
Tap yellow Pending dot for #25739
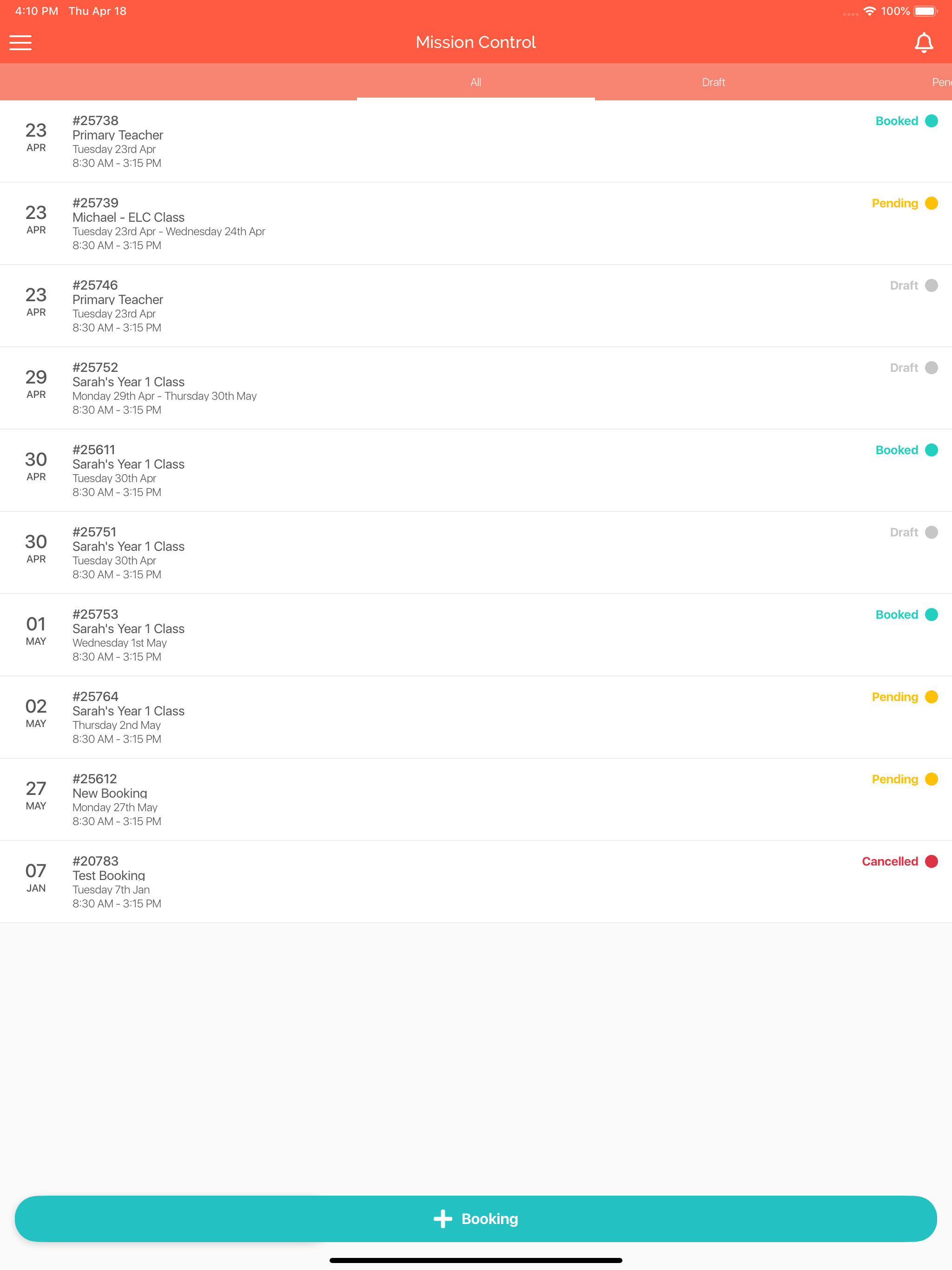click(932, 203)
